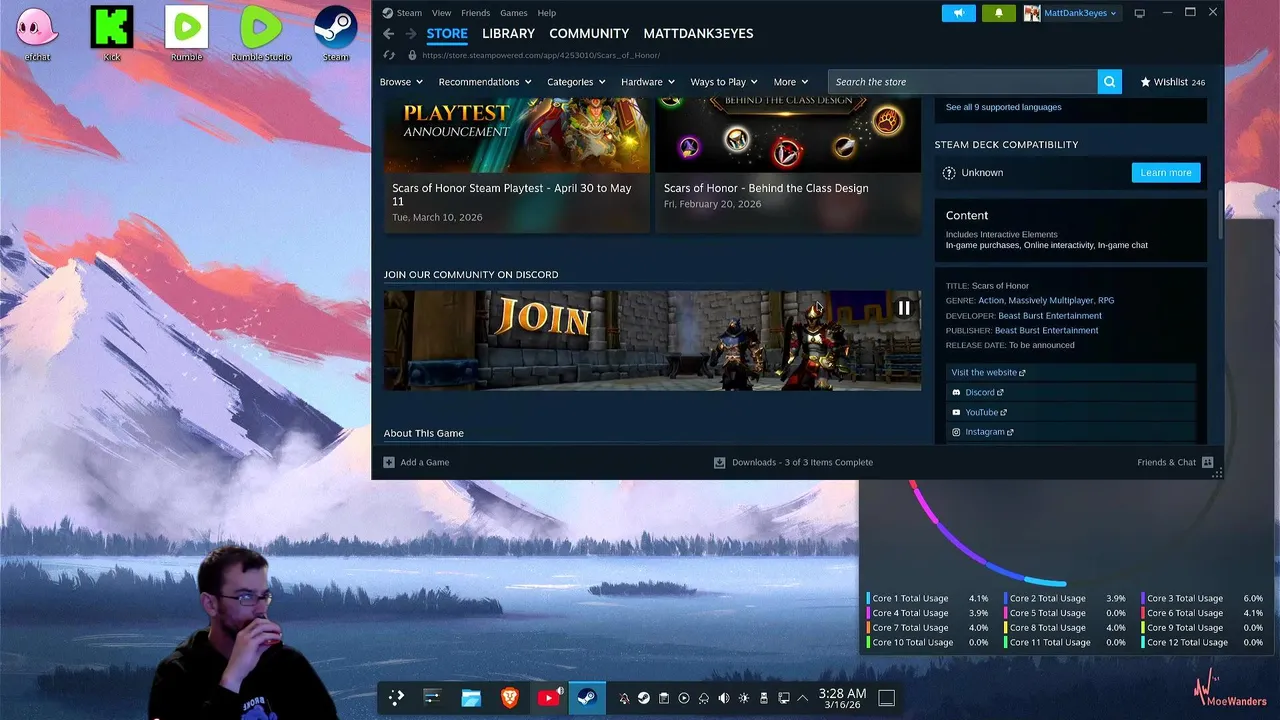Click the Learn more button
1280x720 pixels.
[x=1166, y=173]
